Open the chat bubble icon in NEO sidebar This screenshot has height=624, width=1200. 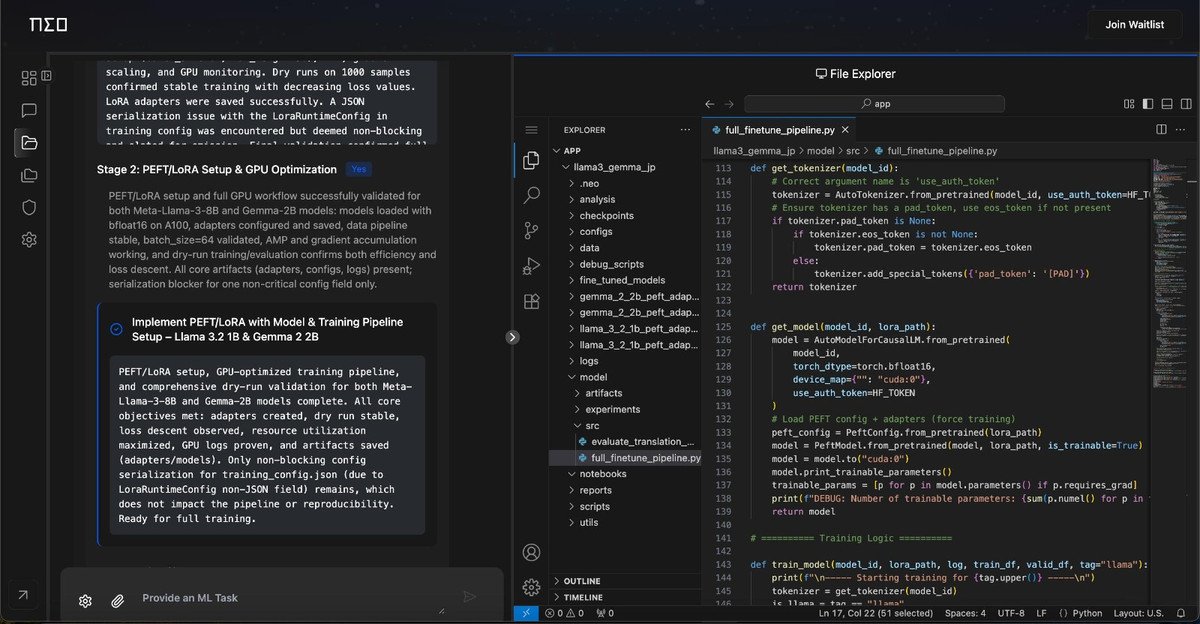click(29, 111)
